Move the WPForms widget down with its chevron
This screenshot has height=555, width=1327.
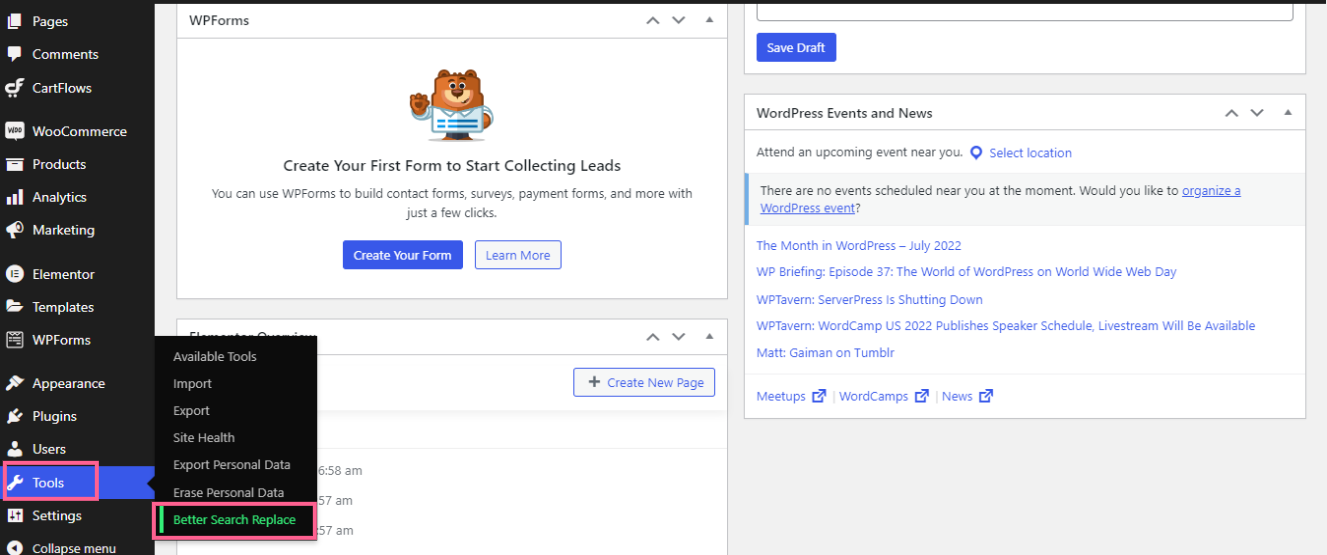point(679,20)
